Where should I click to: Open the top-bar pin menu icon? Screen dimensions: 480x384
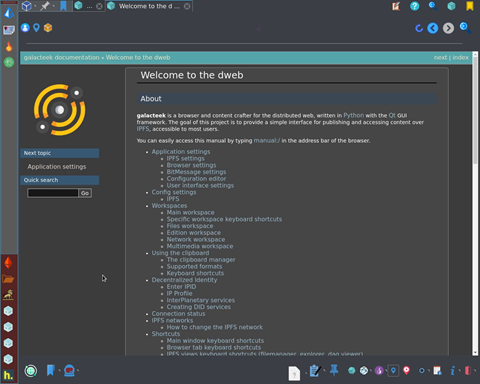[45, 6]
